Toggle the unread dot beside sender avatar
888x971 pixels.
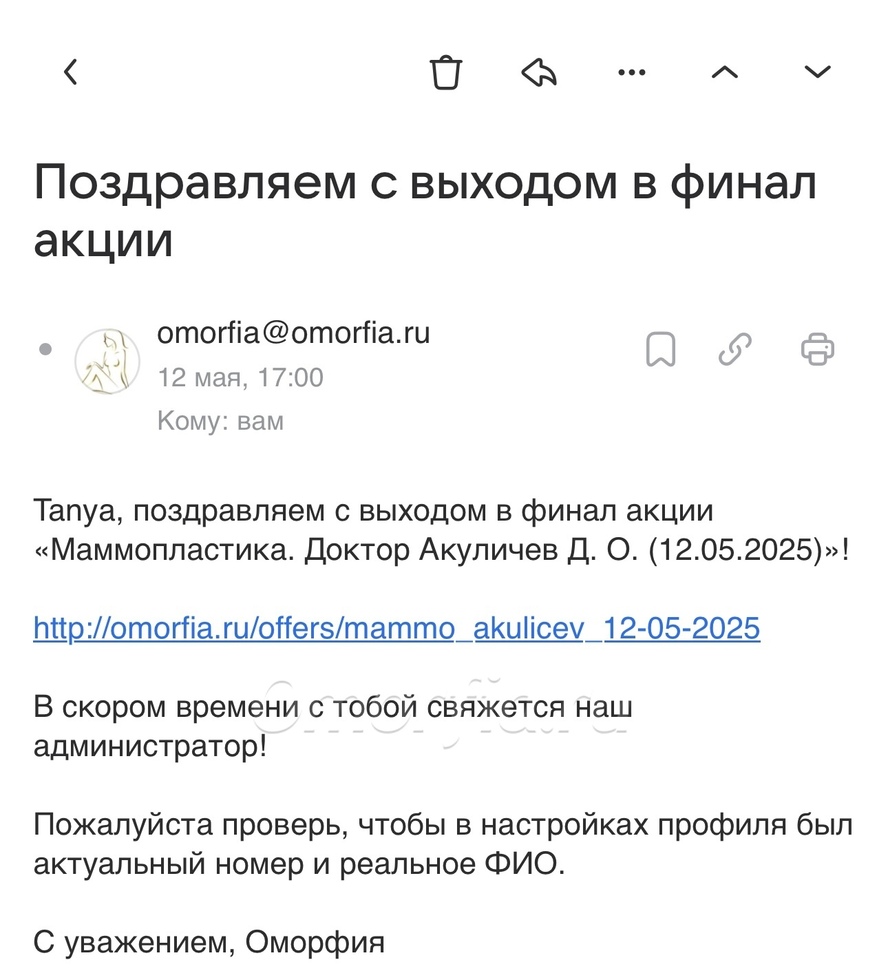[x=45, y=349]
